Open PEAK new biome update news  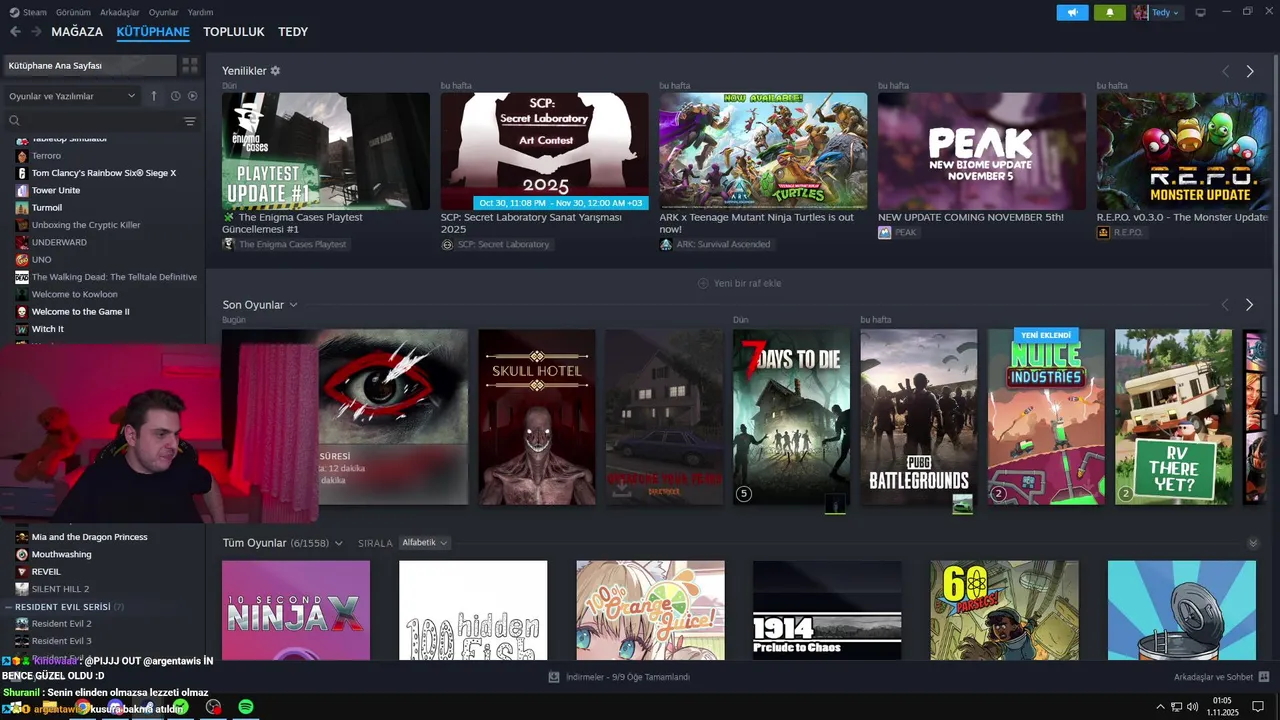[981, 151]
